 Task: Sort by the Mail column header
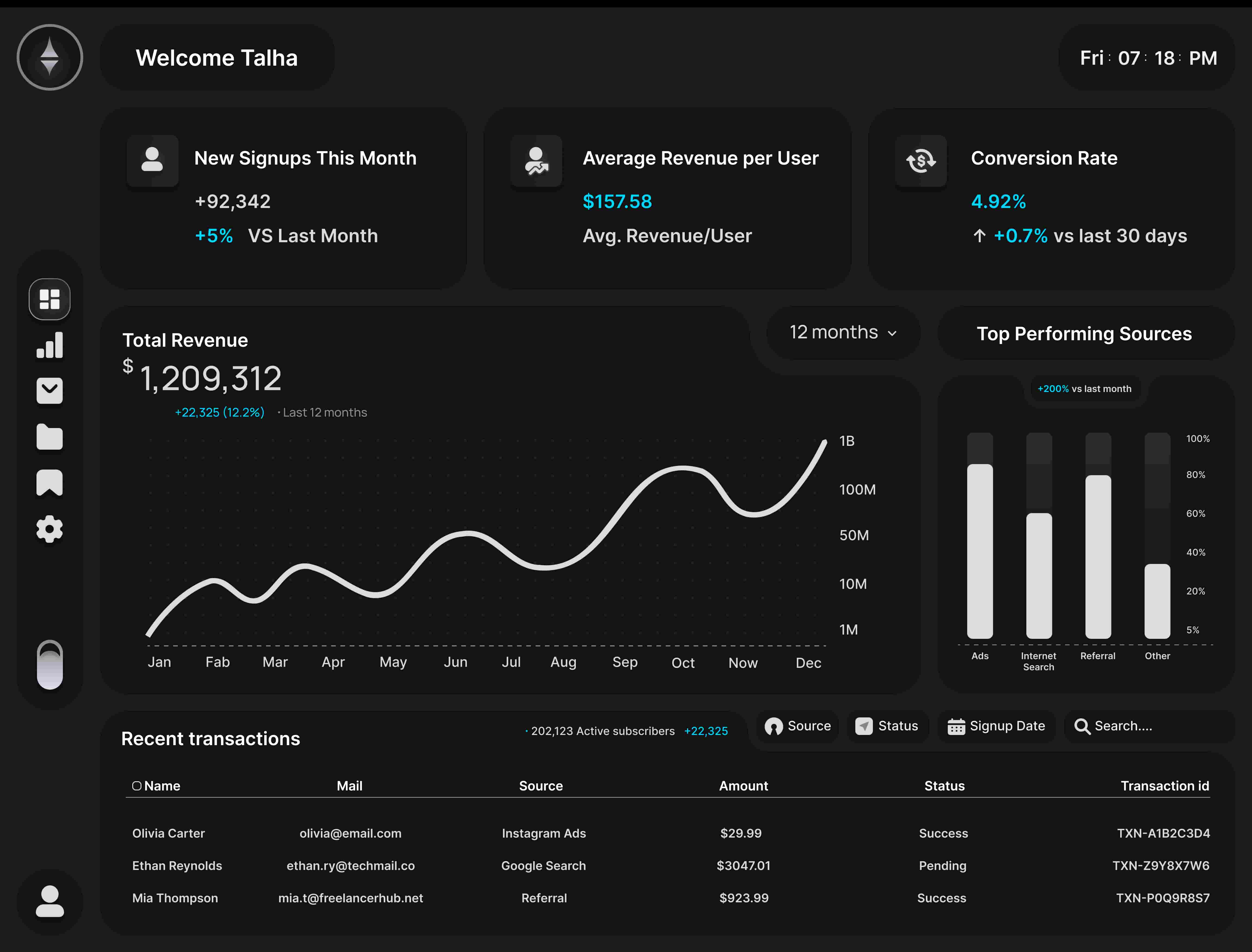click(350, 786)
